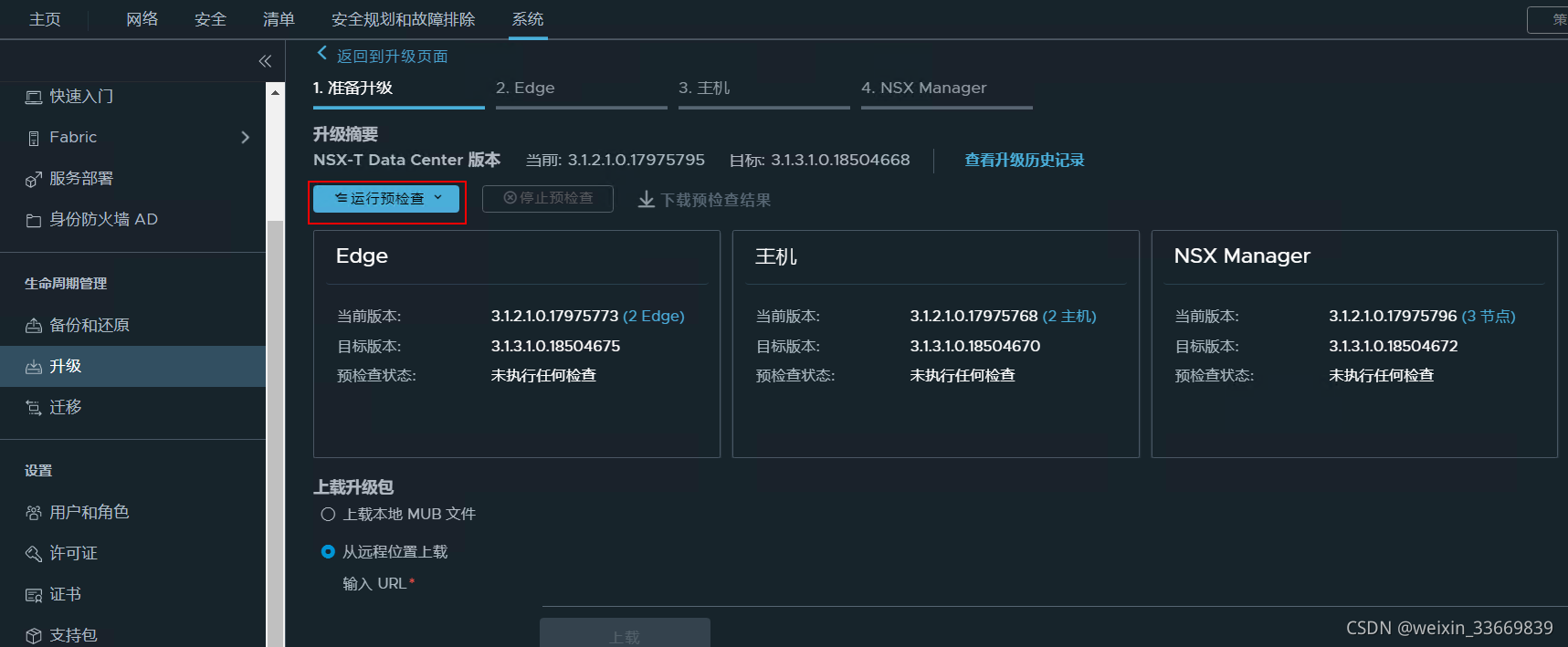The image size is (1568, 647).
Task: Click the sidebar vertical scrollbar thumb
Action: (275, 433)
